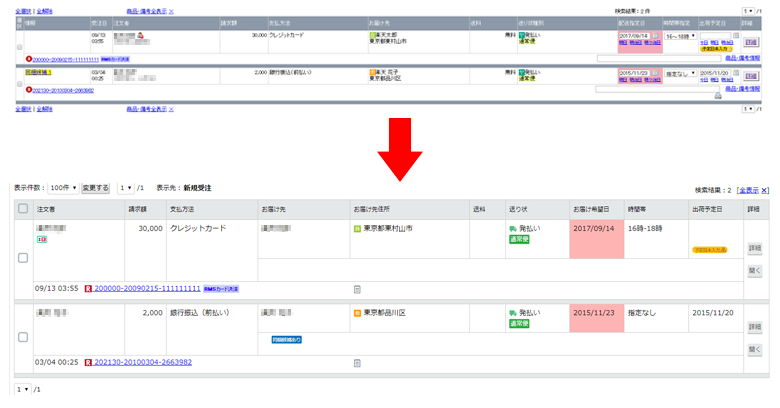Tick the select-all checkbox in the table header
Image resolution: width=780 pixels, height=408 pixels.
pyautogui.click(x=22, y=209)
